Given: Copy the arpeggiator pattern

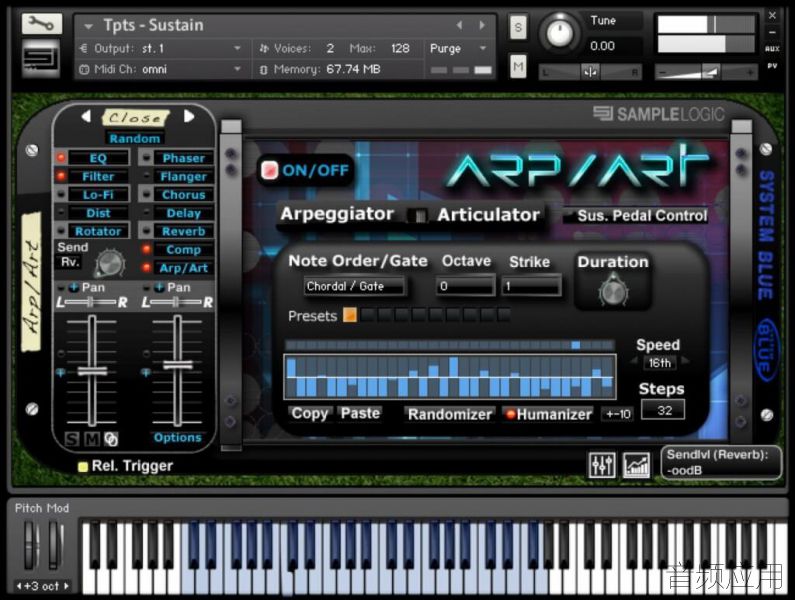Looking at the screenshot, I should [309, 413].
